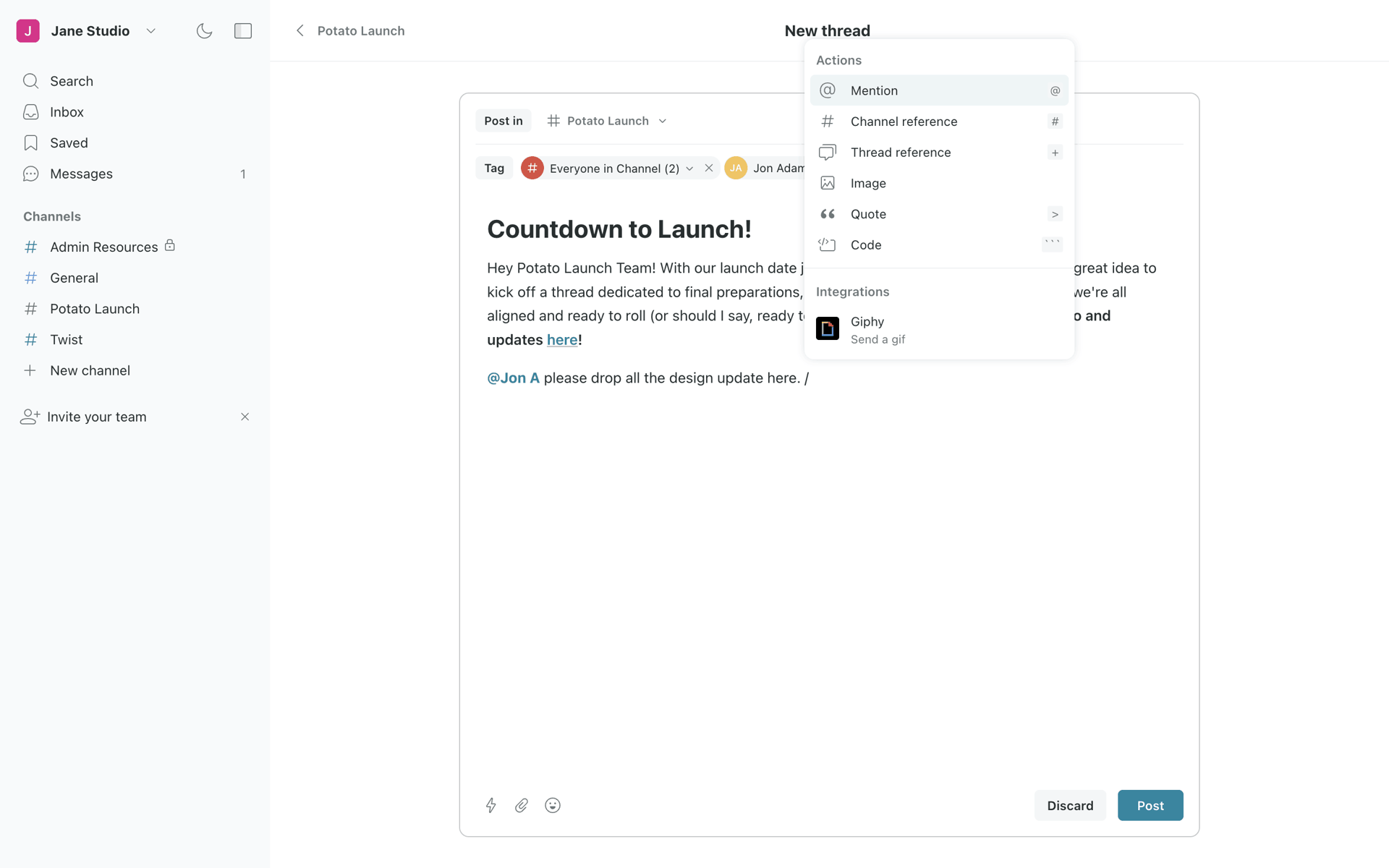This screenshot has width=1389, height=868.
Task: Click the Quote marks icon
Action: tap(828, 214)
